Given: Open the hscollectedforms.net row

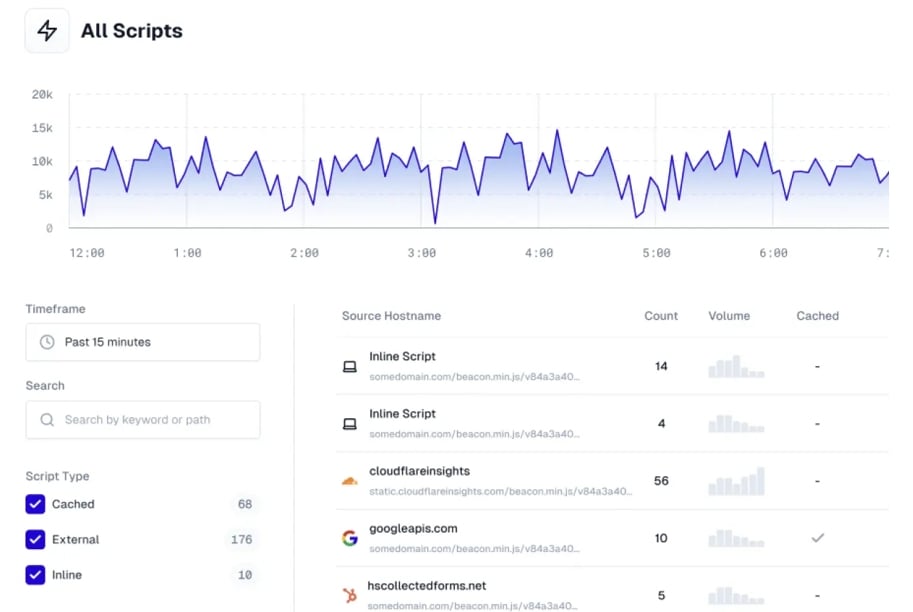Looking at the screenshot, I should (x=612, y=590).
